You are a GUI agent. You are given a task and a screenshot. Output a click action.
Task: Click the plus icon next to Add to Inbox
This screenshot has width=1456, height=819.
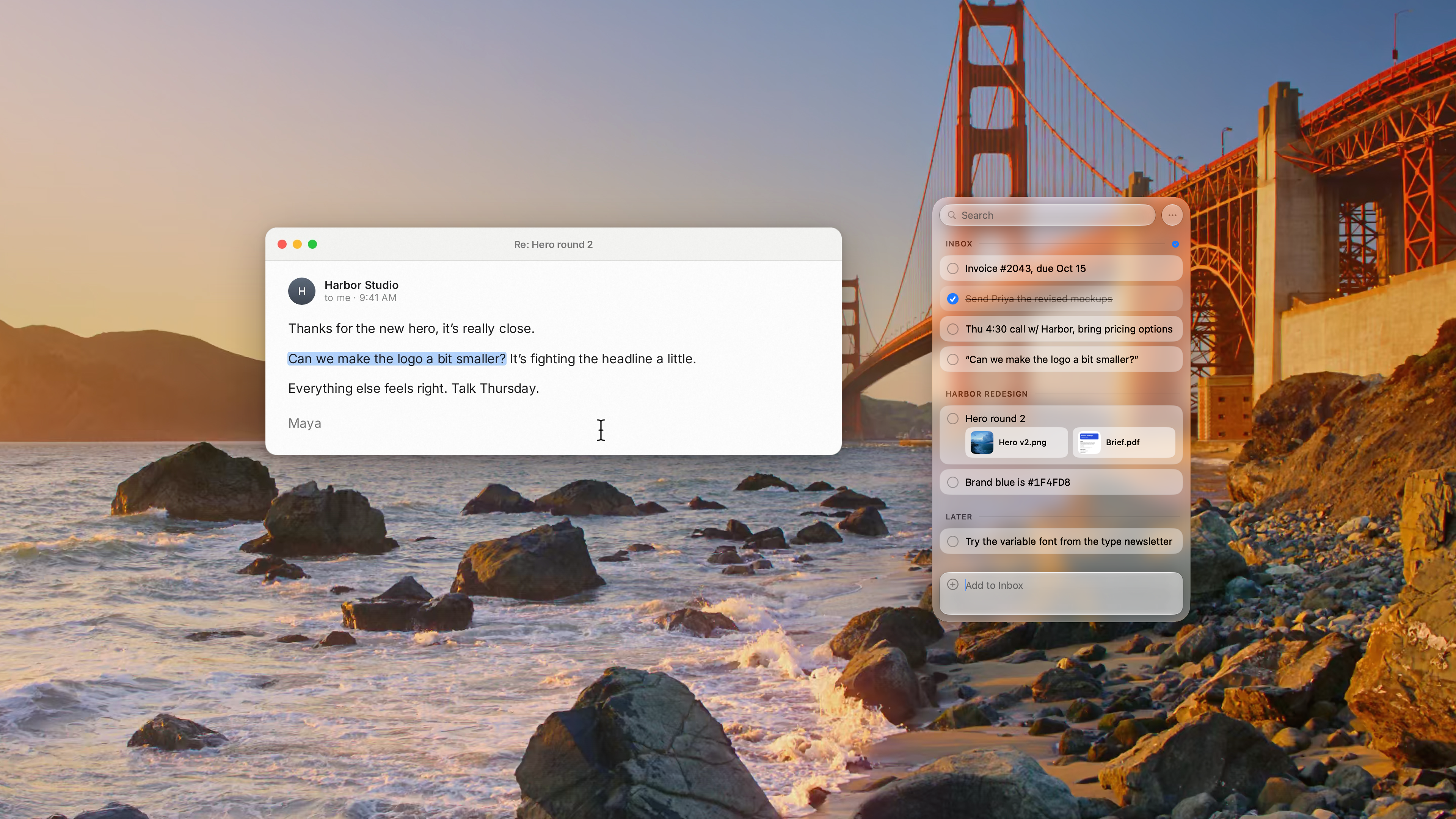953,584
